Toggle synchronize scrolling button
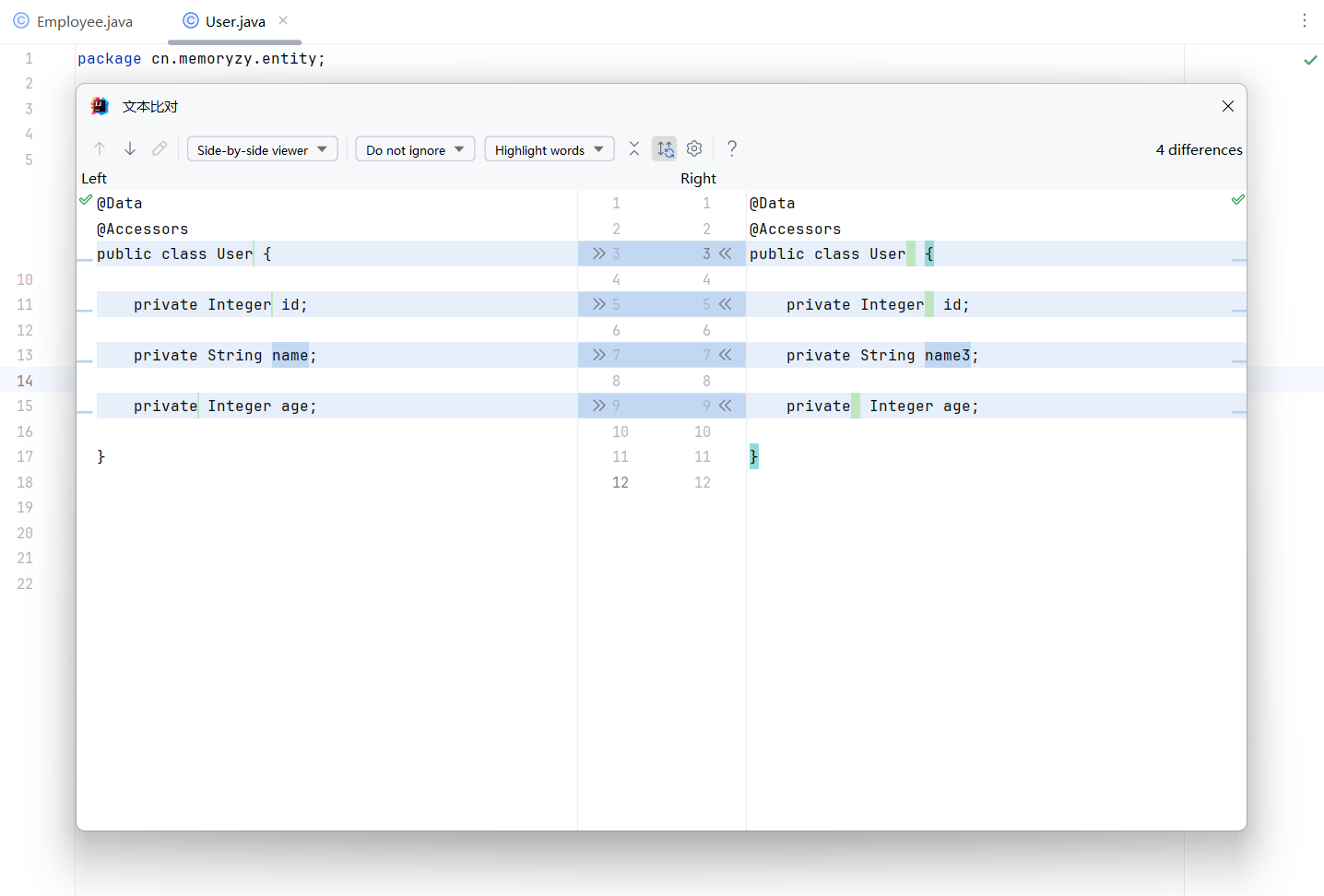This screenshot has height=896, width=1324. 665,149
